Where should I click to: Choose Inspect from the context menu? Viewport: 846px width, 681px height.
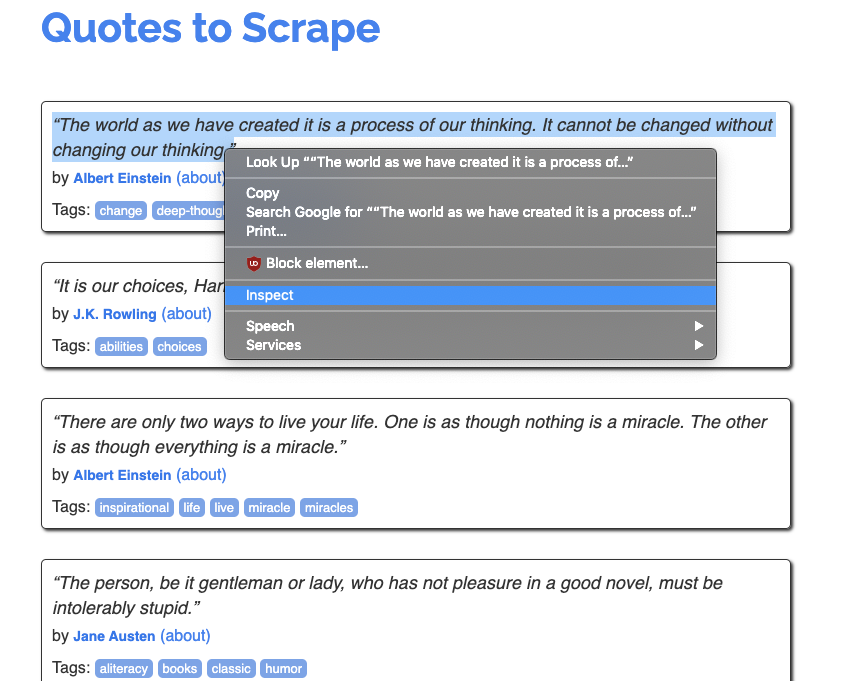(x=470, y=295)
